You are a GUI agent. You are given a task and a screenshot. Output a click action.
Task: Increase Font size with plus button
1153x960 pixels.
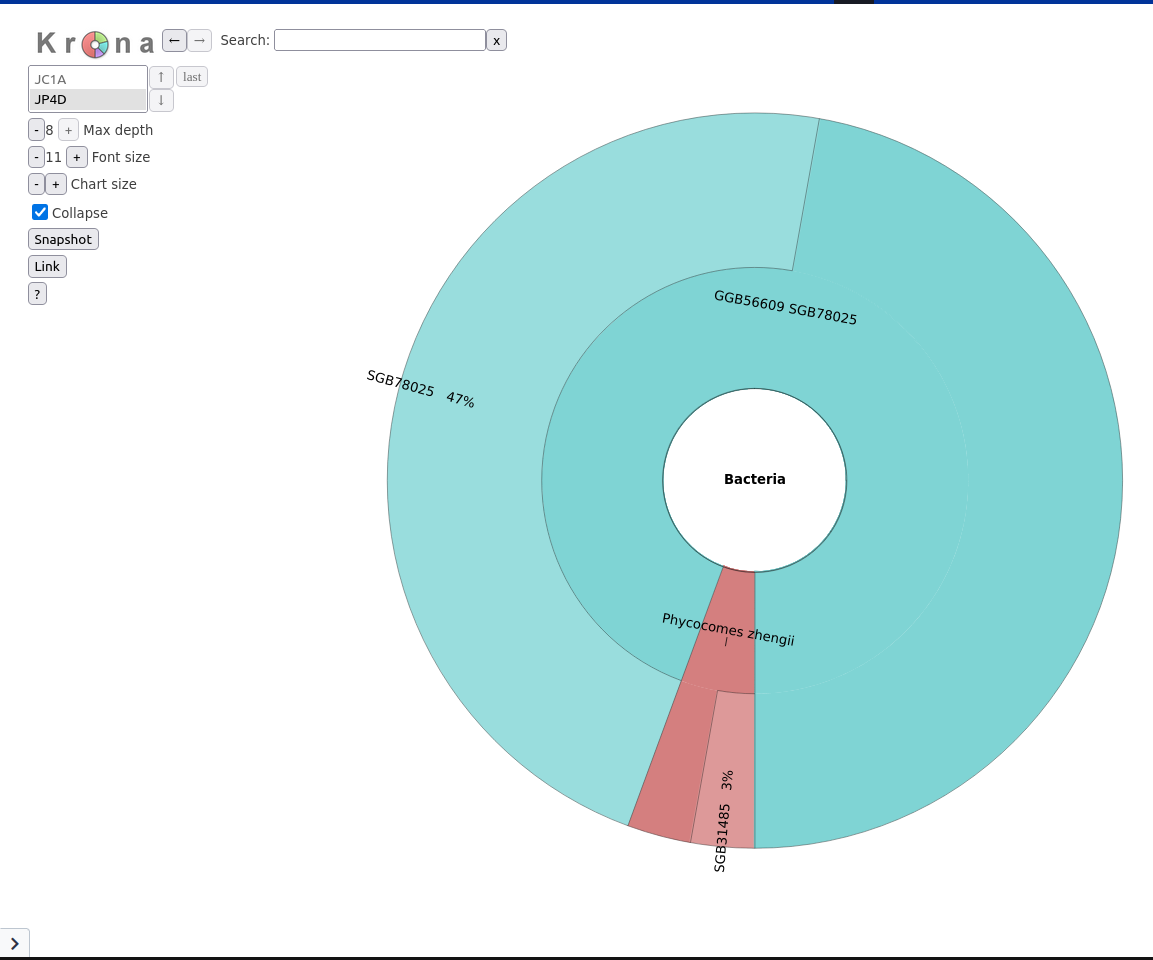pyautogui.click(x=77, y=157)
